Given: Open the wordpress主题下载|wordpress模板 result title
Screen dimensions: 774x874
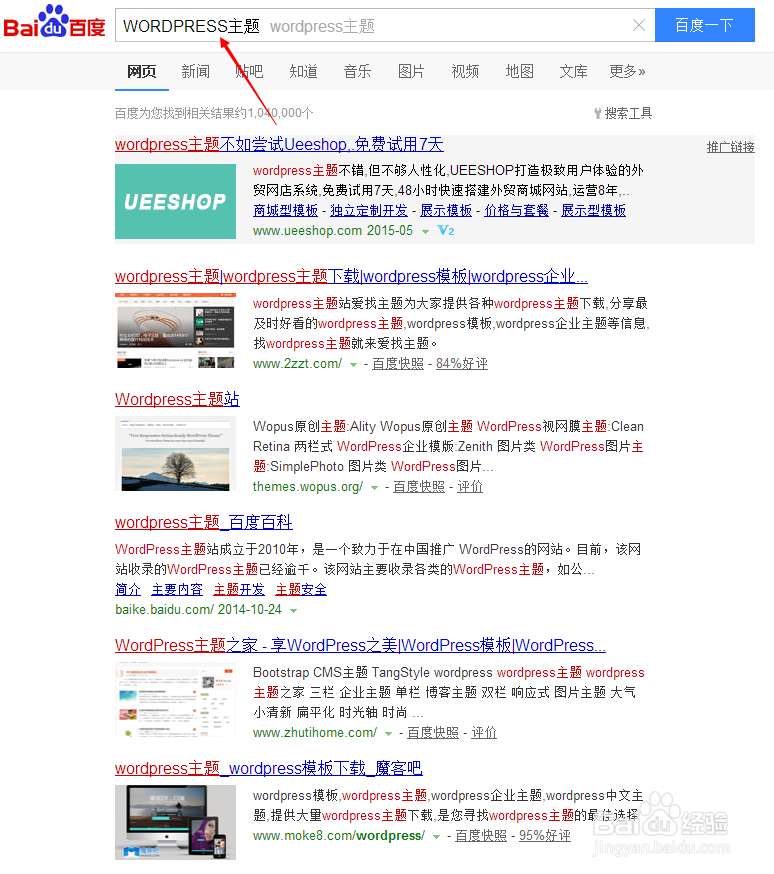Looking at the screenshot, I should [351, 276].
